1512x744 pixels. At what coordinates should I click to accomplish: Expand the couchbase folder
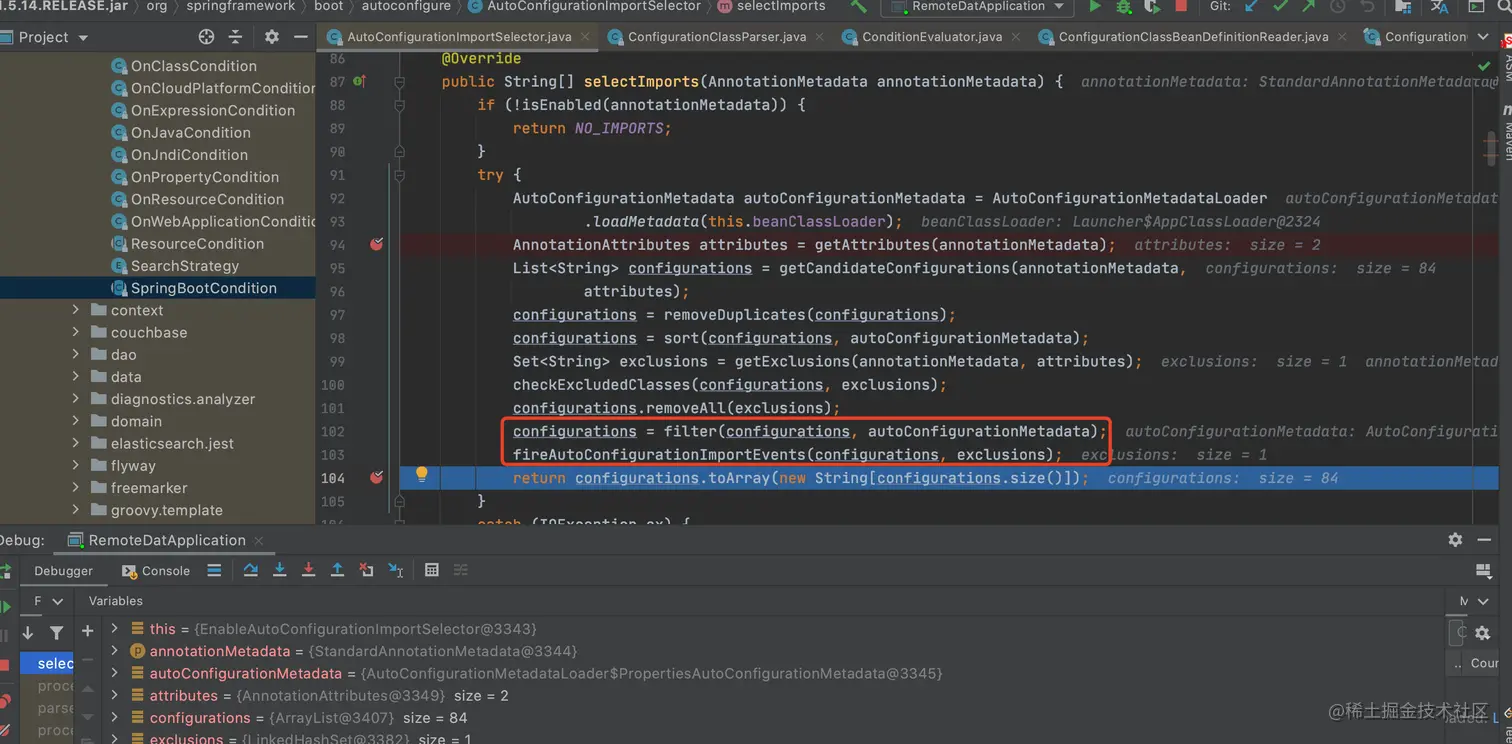click(76, 332)
